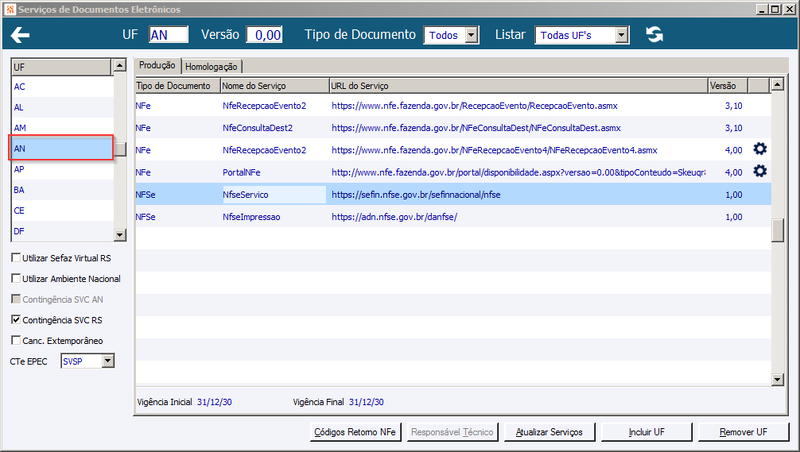Image resolution: width=800 pixels, height=452 pixels.
Task: Click the services table scrollbar thumb
Action: coord(777,231)
